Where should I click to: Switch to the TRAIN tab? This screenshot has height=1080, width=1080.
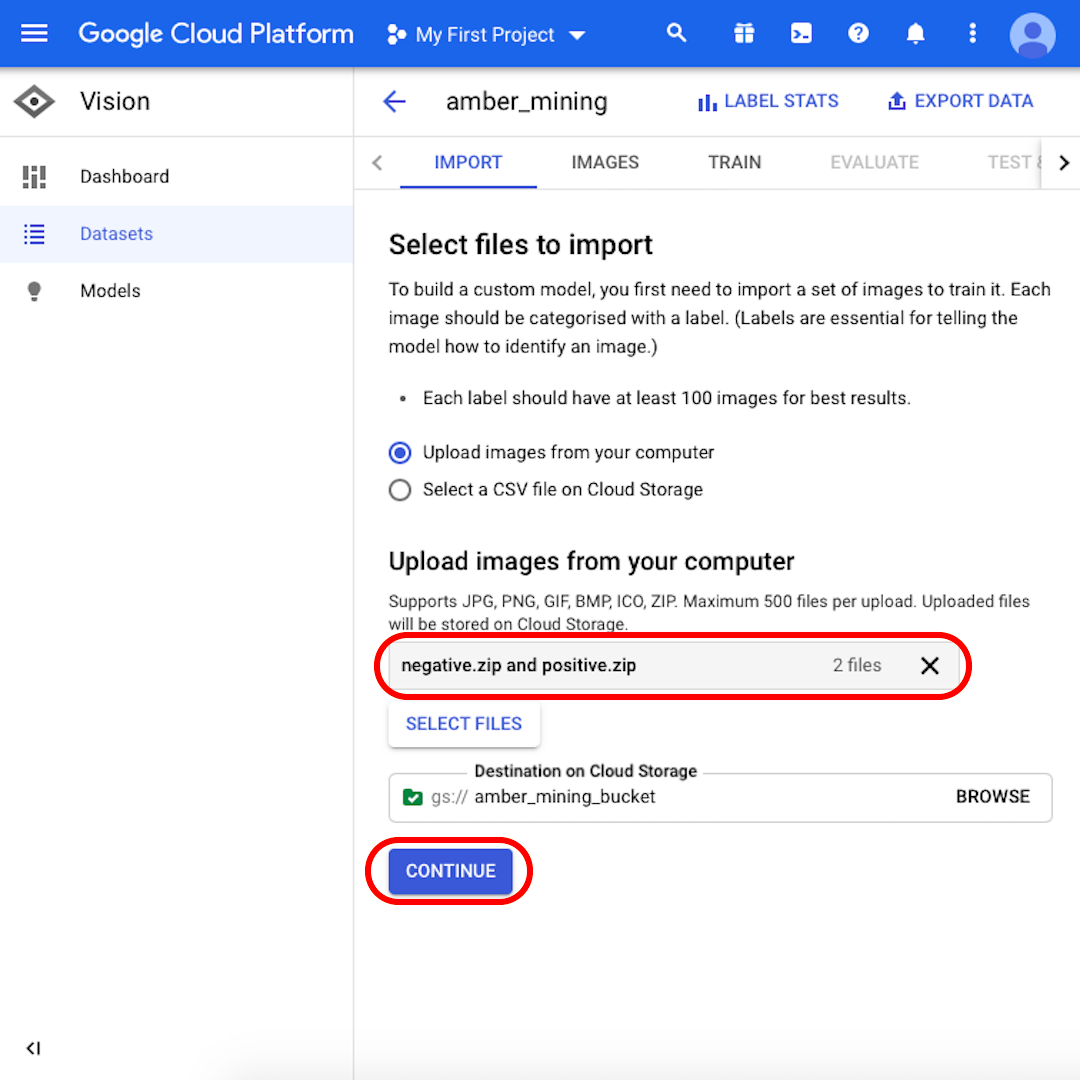pos(734,163)
